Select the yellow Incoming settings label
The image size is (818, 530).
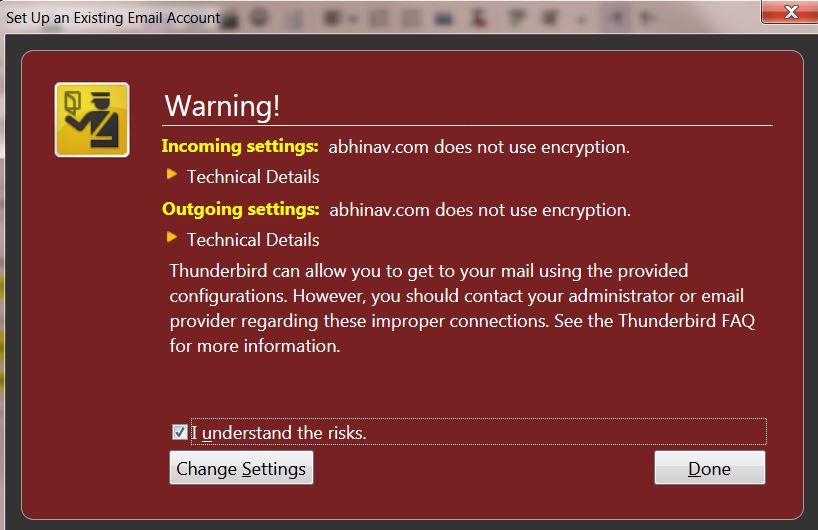[240, 147]
